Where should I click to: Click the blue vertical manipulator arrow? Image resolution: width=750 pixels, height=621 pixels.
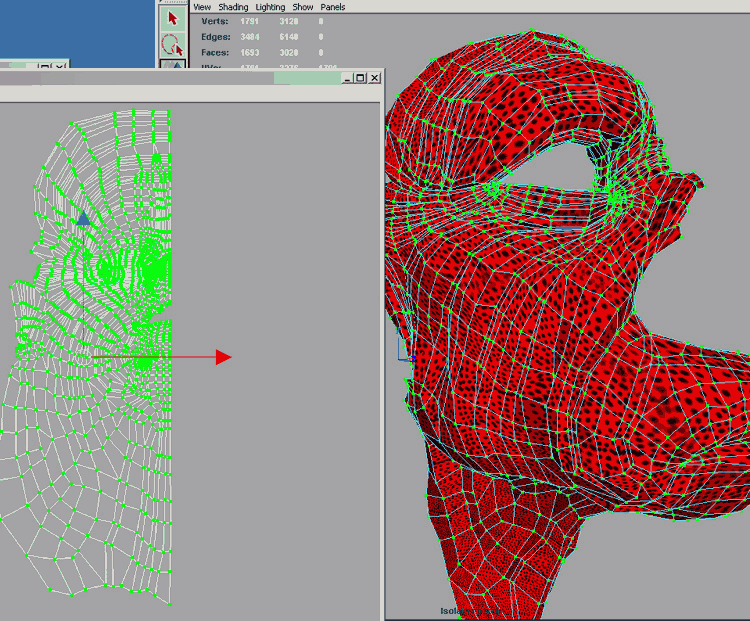click(84, 218)
